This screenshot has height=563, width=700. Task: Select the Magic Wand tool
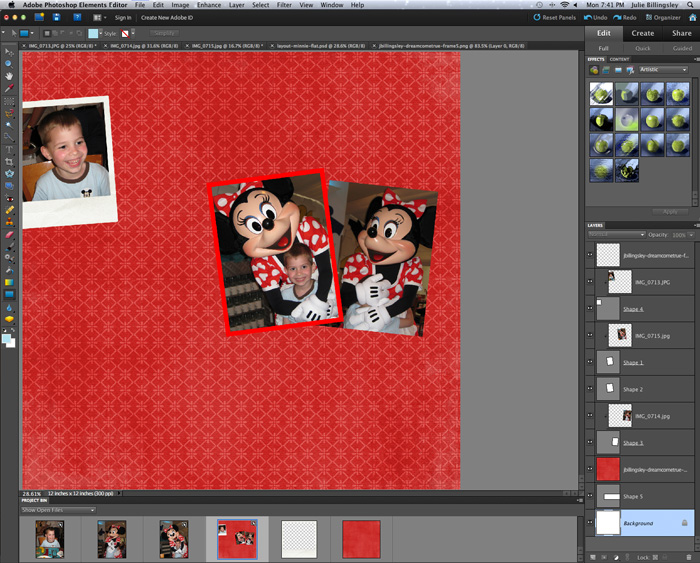tap(9, 125)
